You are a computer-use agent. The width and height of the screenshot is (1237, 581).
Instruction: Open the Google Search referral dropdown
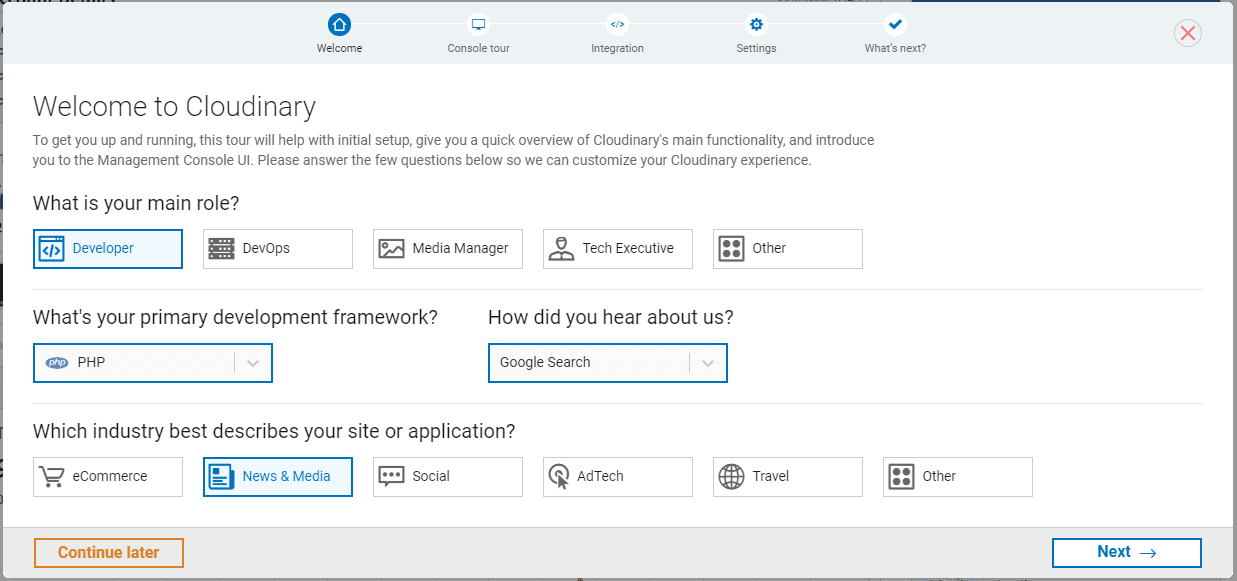(608, 363)
